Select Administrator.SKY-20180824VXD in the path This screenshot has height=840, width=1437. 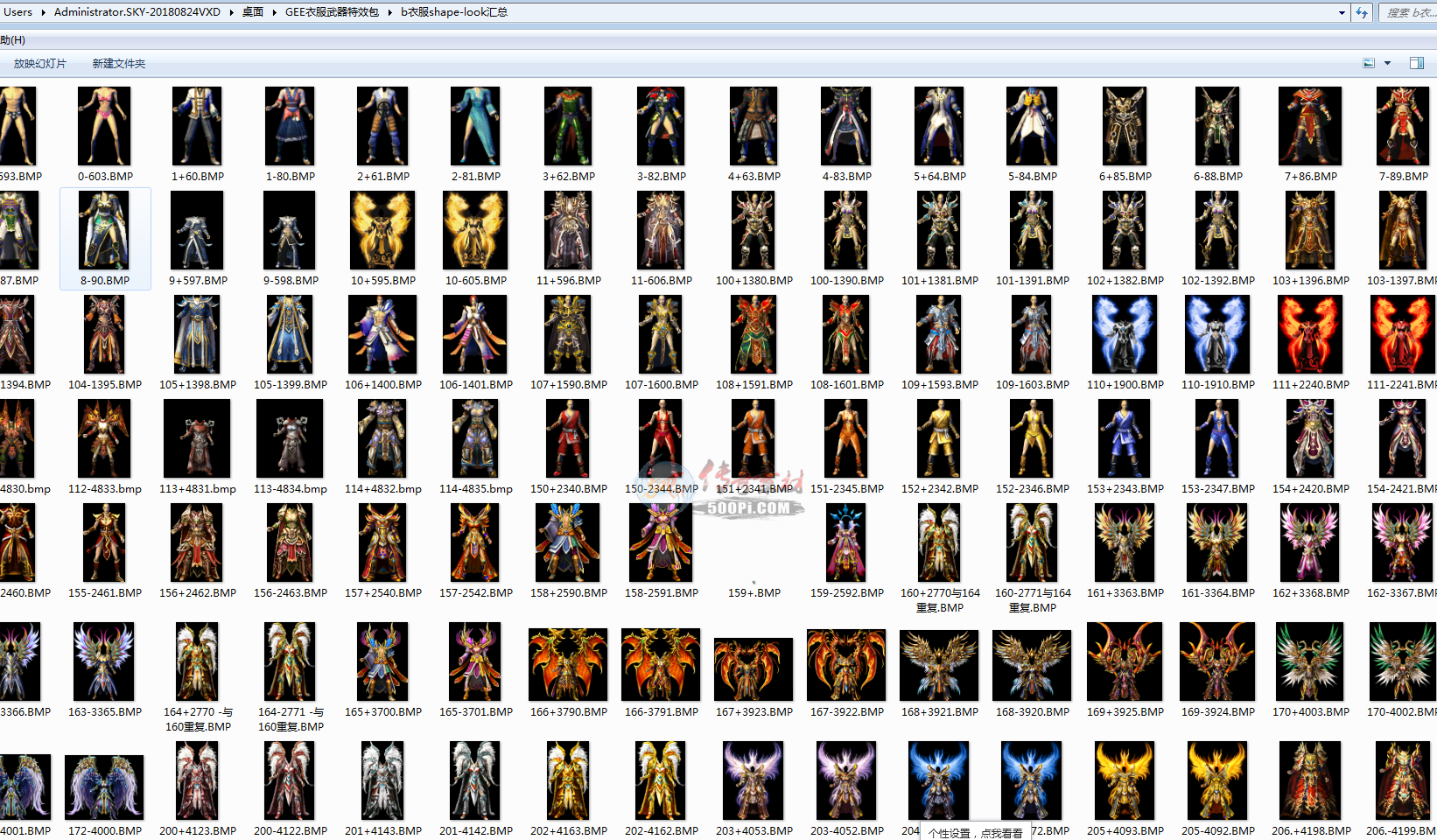click(137, 12)
